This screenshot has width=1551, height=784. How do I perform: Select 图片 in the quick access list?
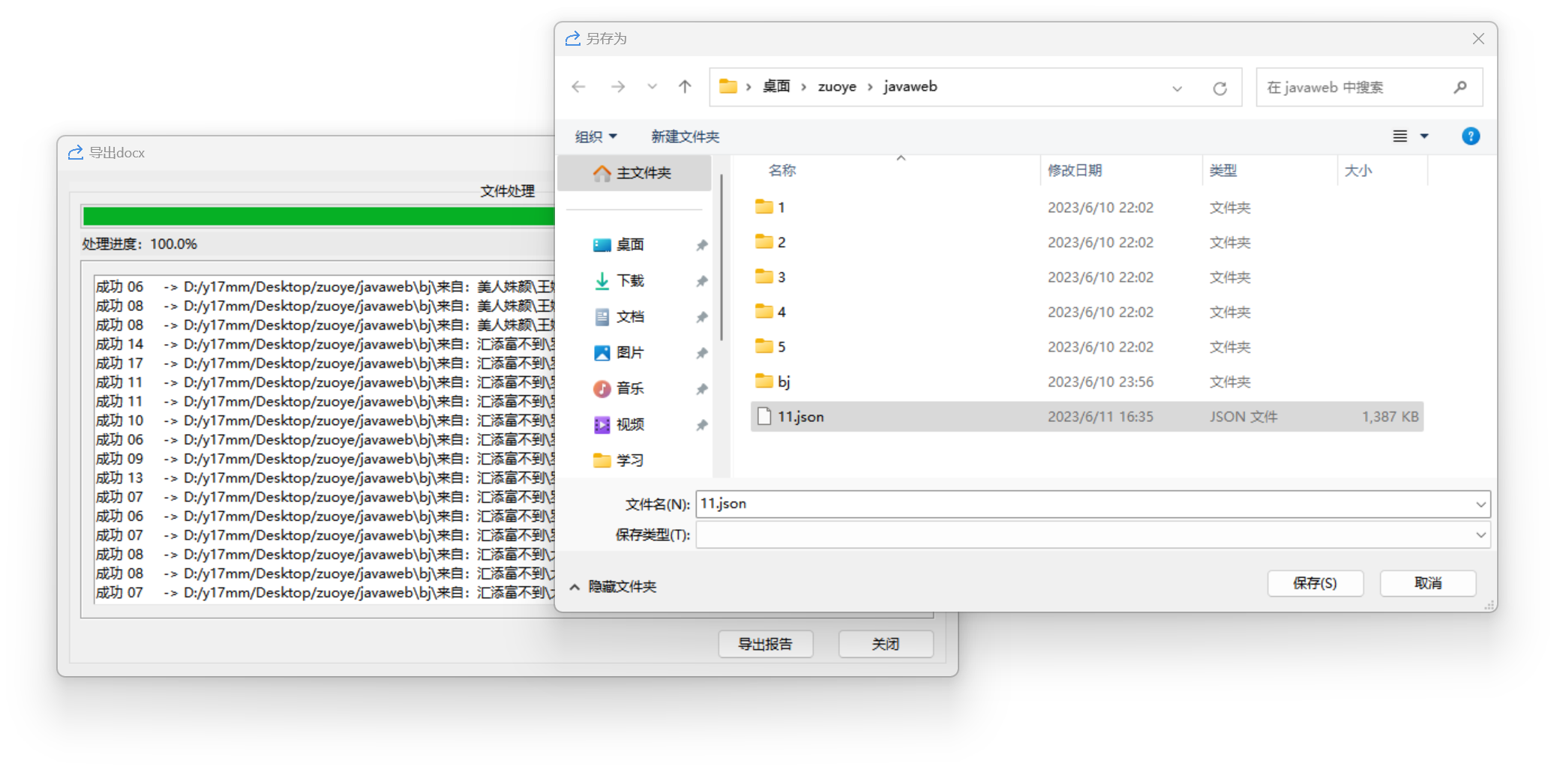pyautogui.click(x=630, y=353)
